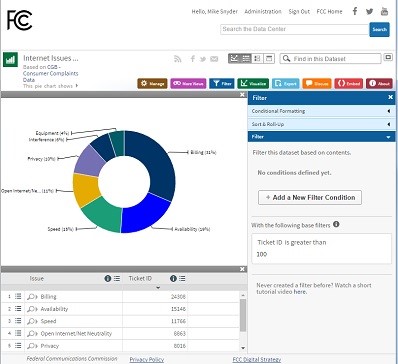Add a New Filter Condition
The width and height of the screenshot is (398, 364).
tap(310, 197)
